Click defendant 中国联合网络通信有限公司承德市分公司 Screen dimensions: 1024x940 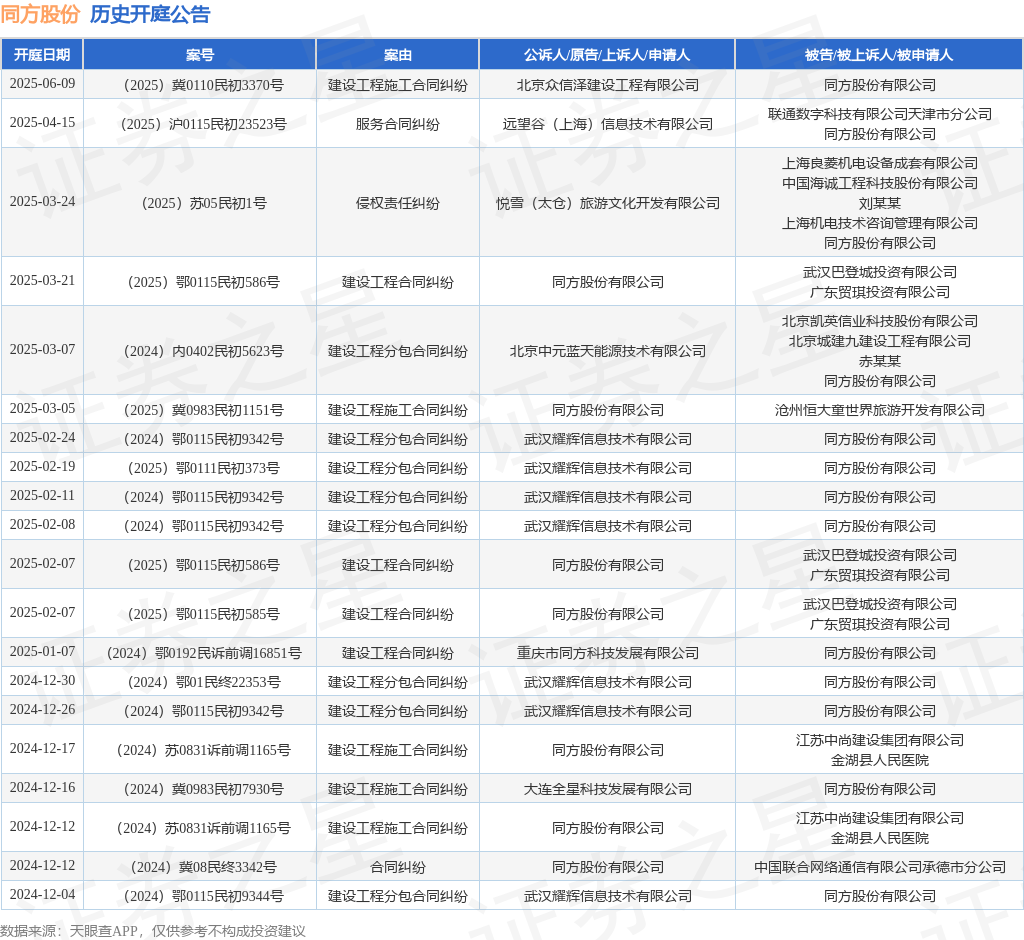(x=879, y=867)
